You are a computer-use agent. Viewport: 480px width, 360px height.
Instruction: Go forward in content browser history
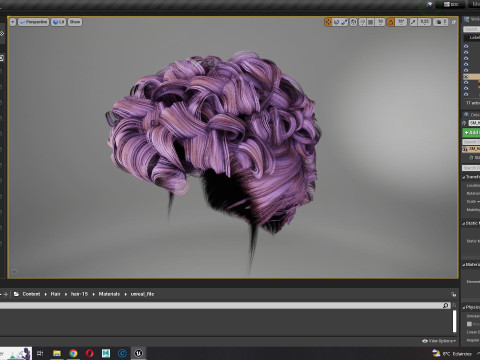coord(5,294)
